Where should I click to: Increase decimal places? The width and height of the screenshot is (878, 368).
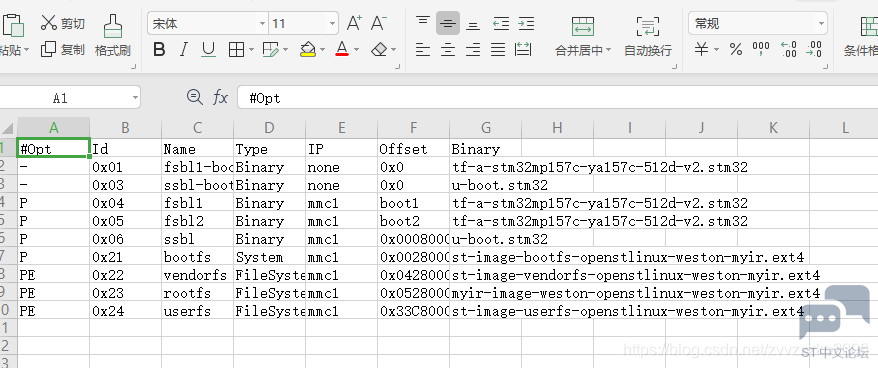tap(788, 50)
